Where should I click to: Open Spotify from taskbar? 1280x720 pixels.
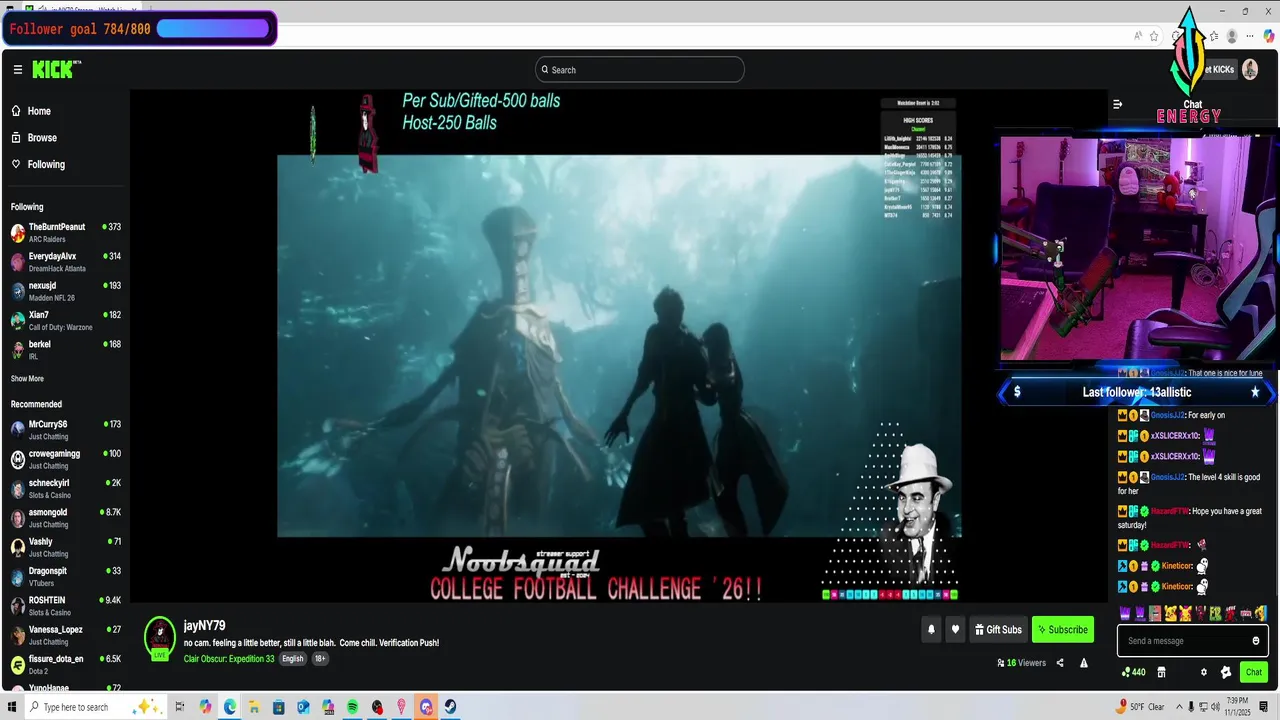(352, 707)
